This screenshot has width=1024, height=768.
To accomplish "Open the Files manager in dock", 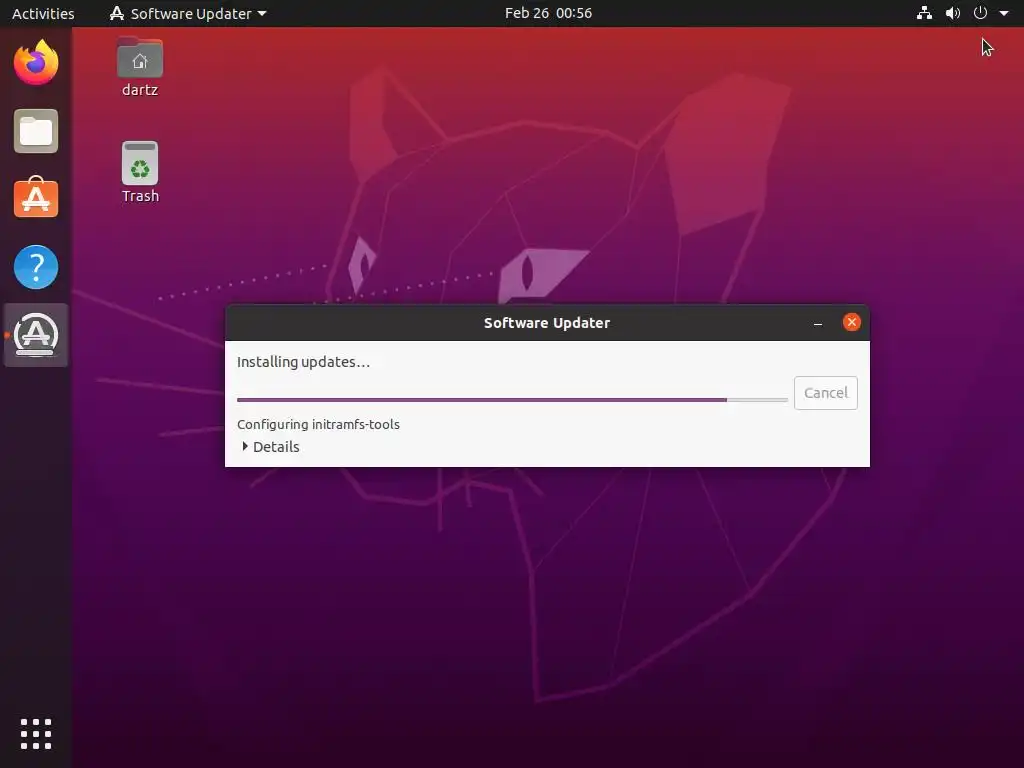I will click(x=36, y=131).
